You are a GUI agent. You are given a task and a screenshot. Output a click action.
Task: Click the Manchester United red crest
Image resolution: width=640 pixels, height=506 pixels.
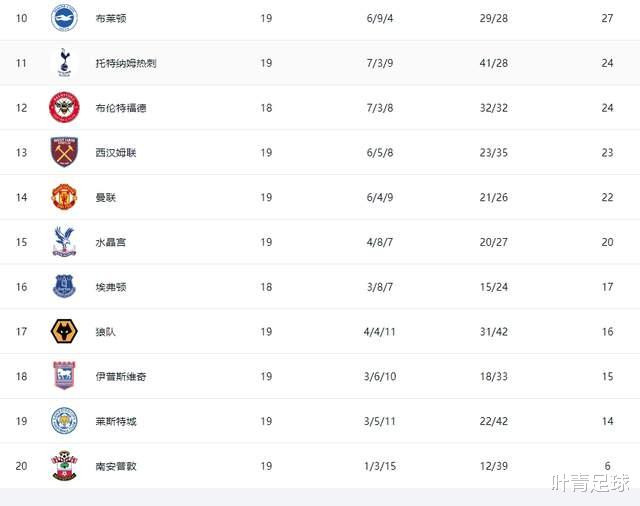(x=64, y=197)
